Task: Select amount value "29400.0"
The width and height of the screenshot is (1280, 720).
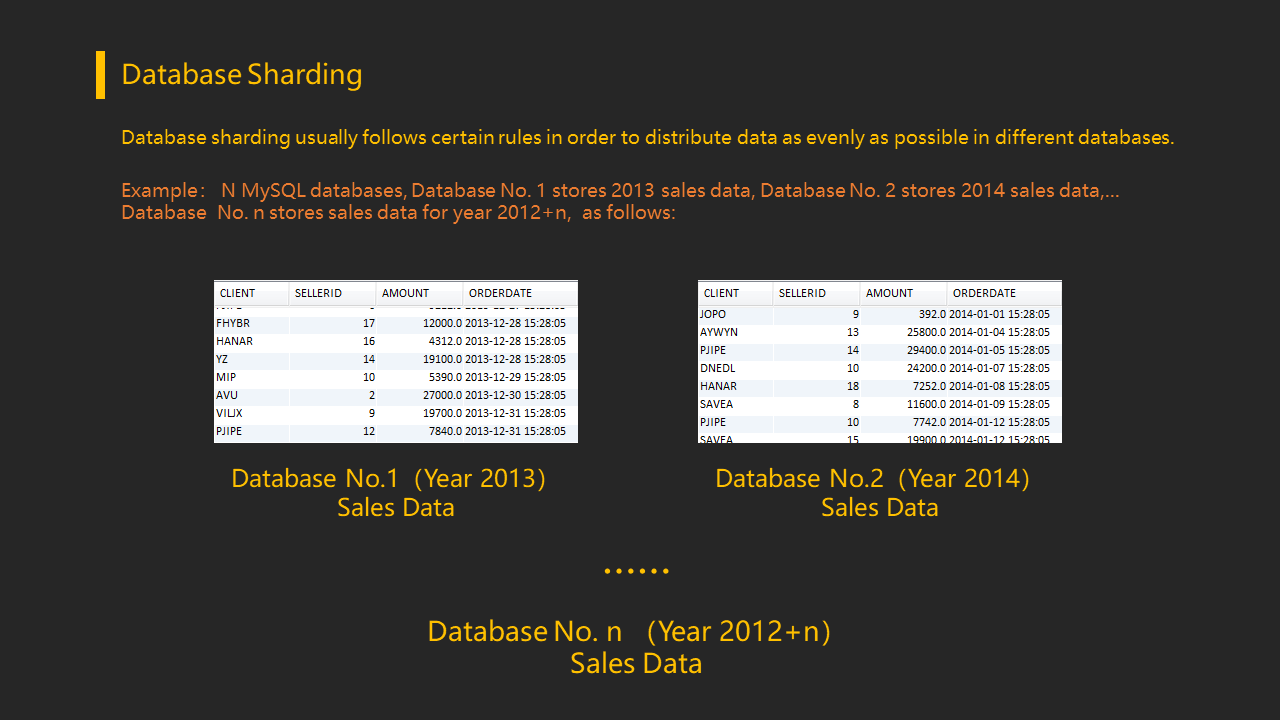Action: [x=924, y=350]
